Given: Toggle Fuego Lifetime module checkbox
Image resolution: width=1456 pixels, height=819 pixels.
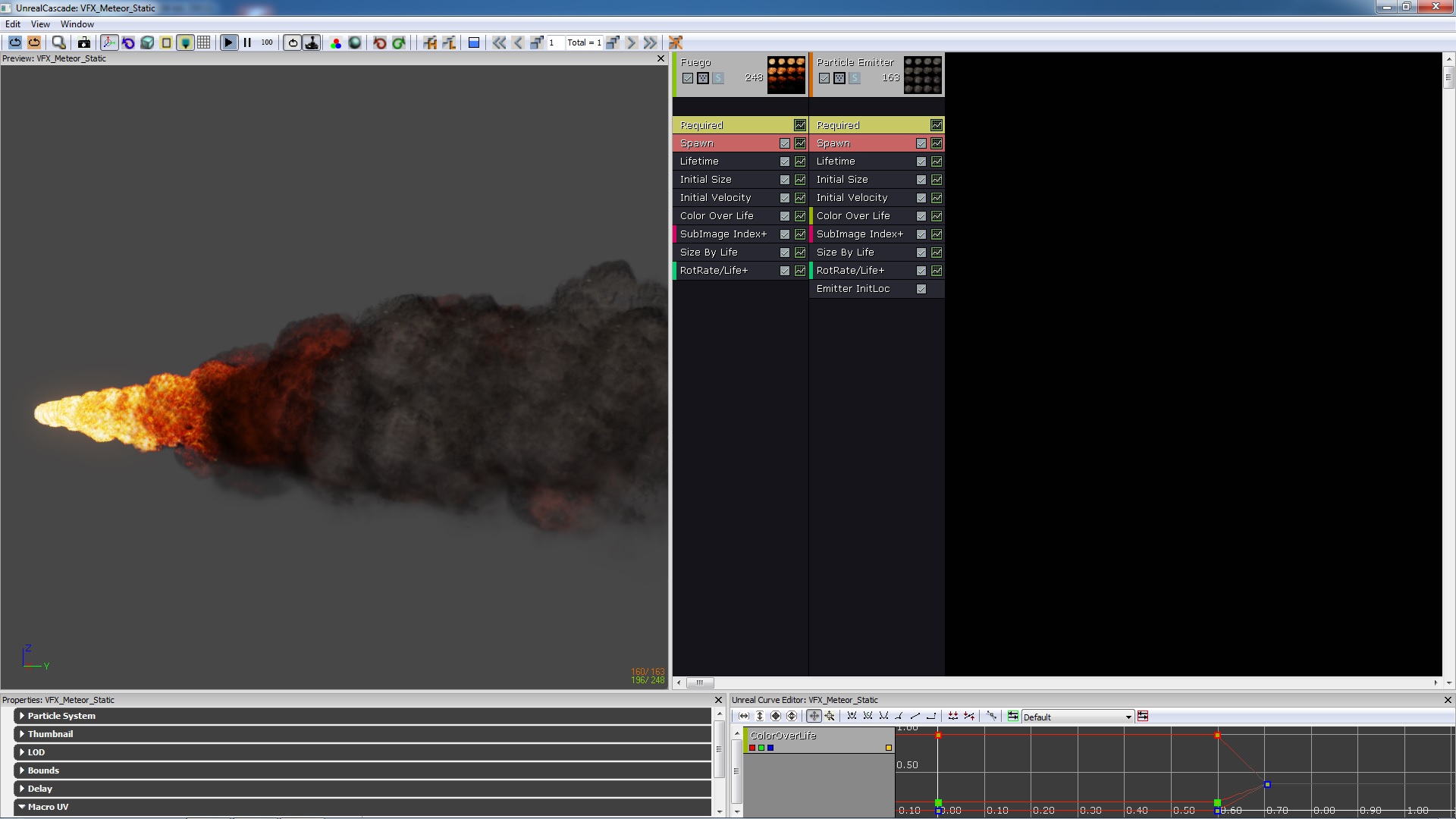Looking at the screenshot, I should 785,162.
